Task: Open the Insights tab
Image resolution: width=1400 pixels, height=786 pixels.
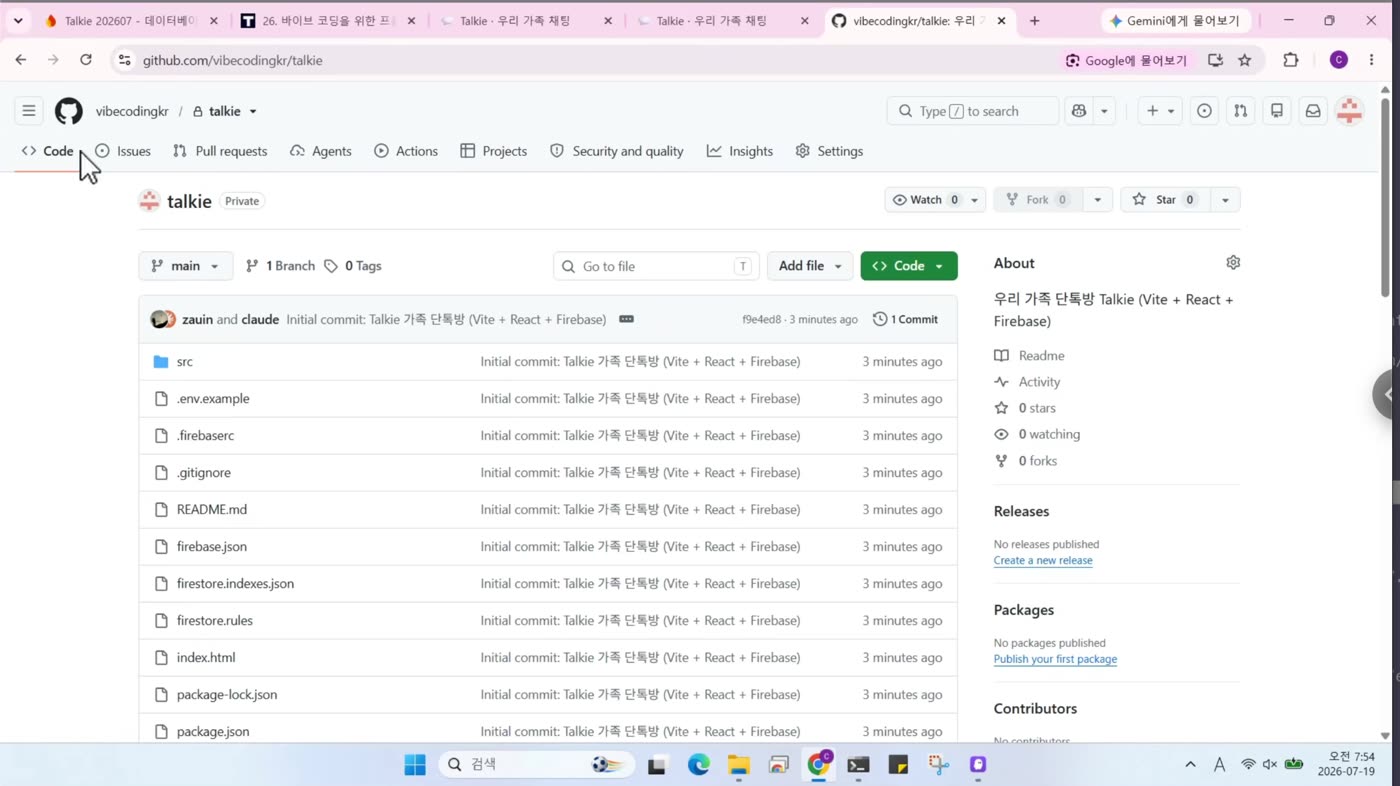Action: click(740, 151)
